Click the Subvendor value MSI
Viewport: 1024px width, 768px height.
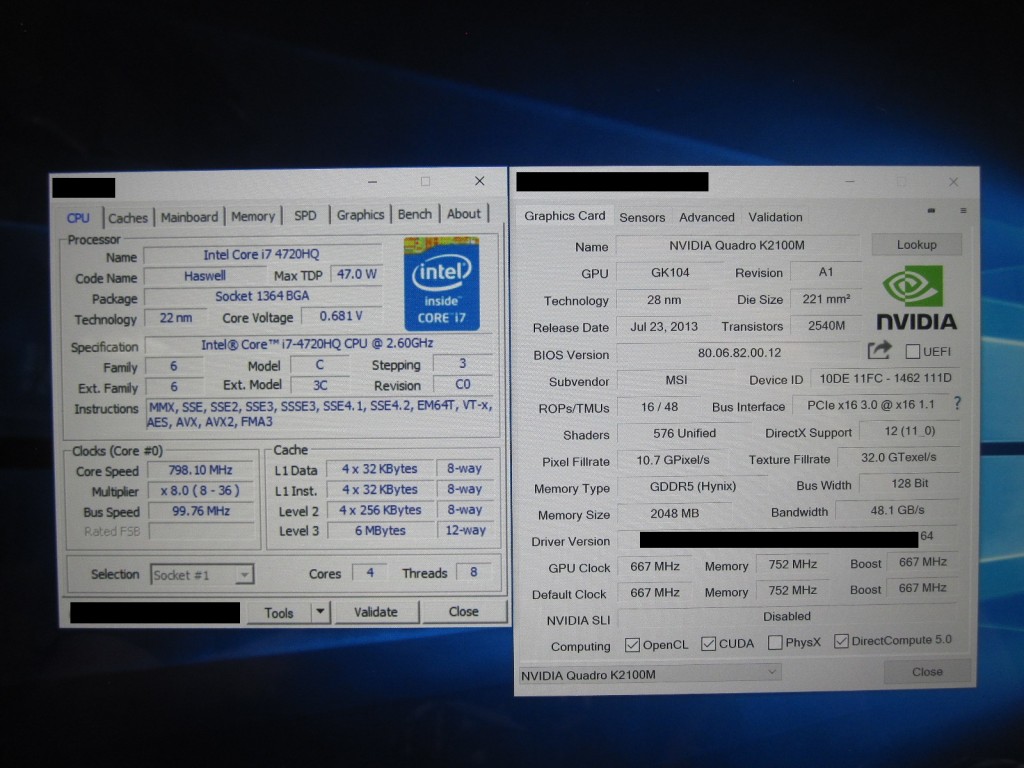(x=677, y=380)
